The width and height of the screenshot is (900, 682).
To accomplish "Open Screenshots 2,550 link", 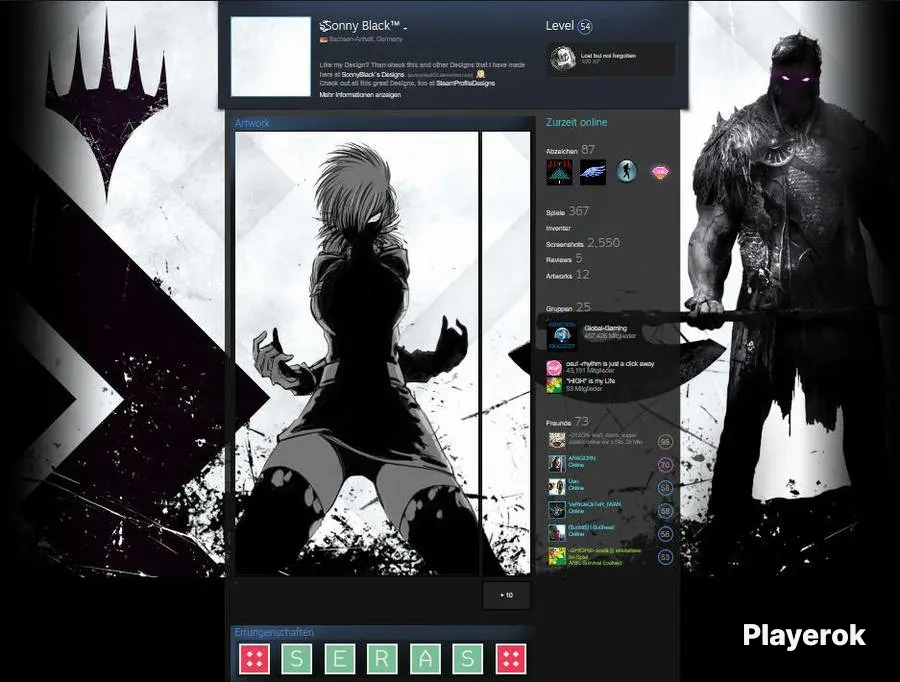I will (583, 243).
